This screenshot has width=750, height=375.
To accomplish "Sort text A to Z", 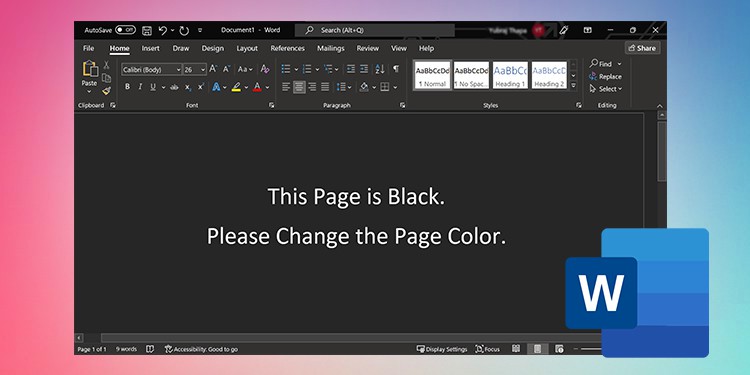I will point(380,69).
